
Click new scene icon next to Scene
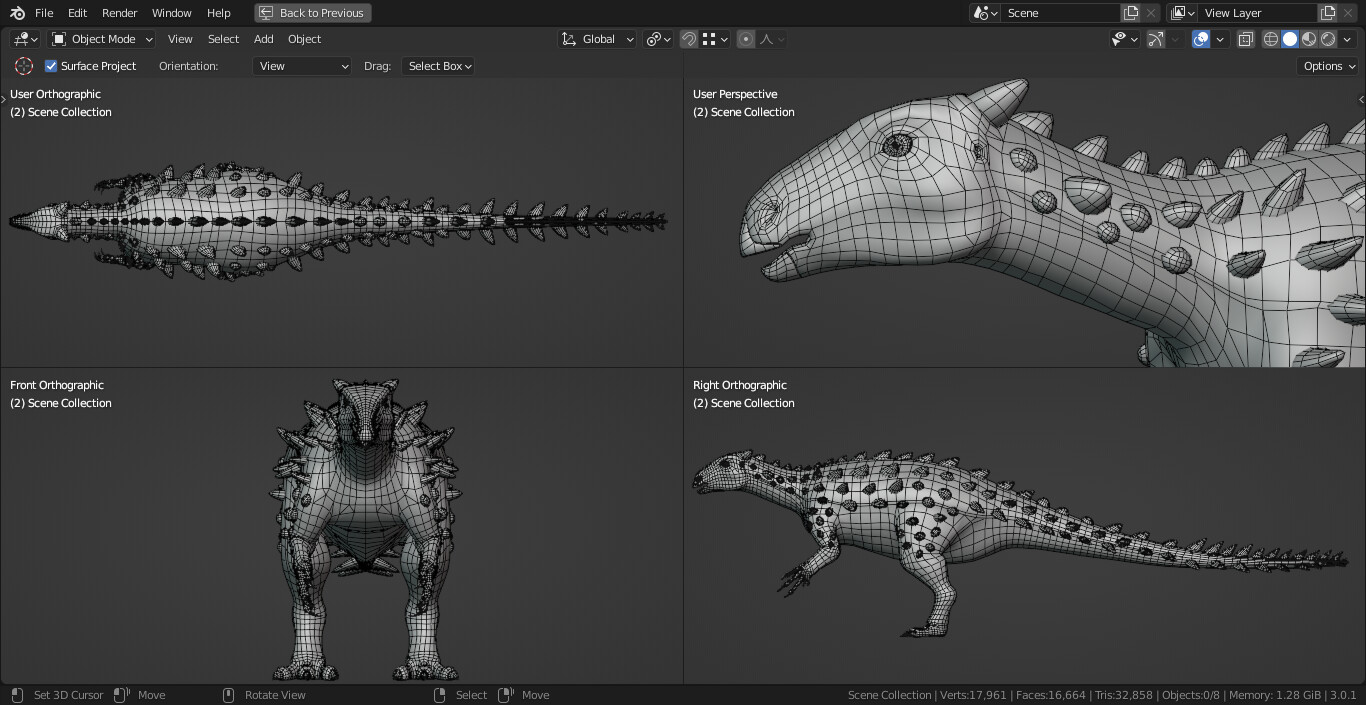(1131, 13)
